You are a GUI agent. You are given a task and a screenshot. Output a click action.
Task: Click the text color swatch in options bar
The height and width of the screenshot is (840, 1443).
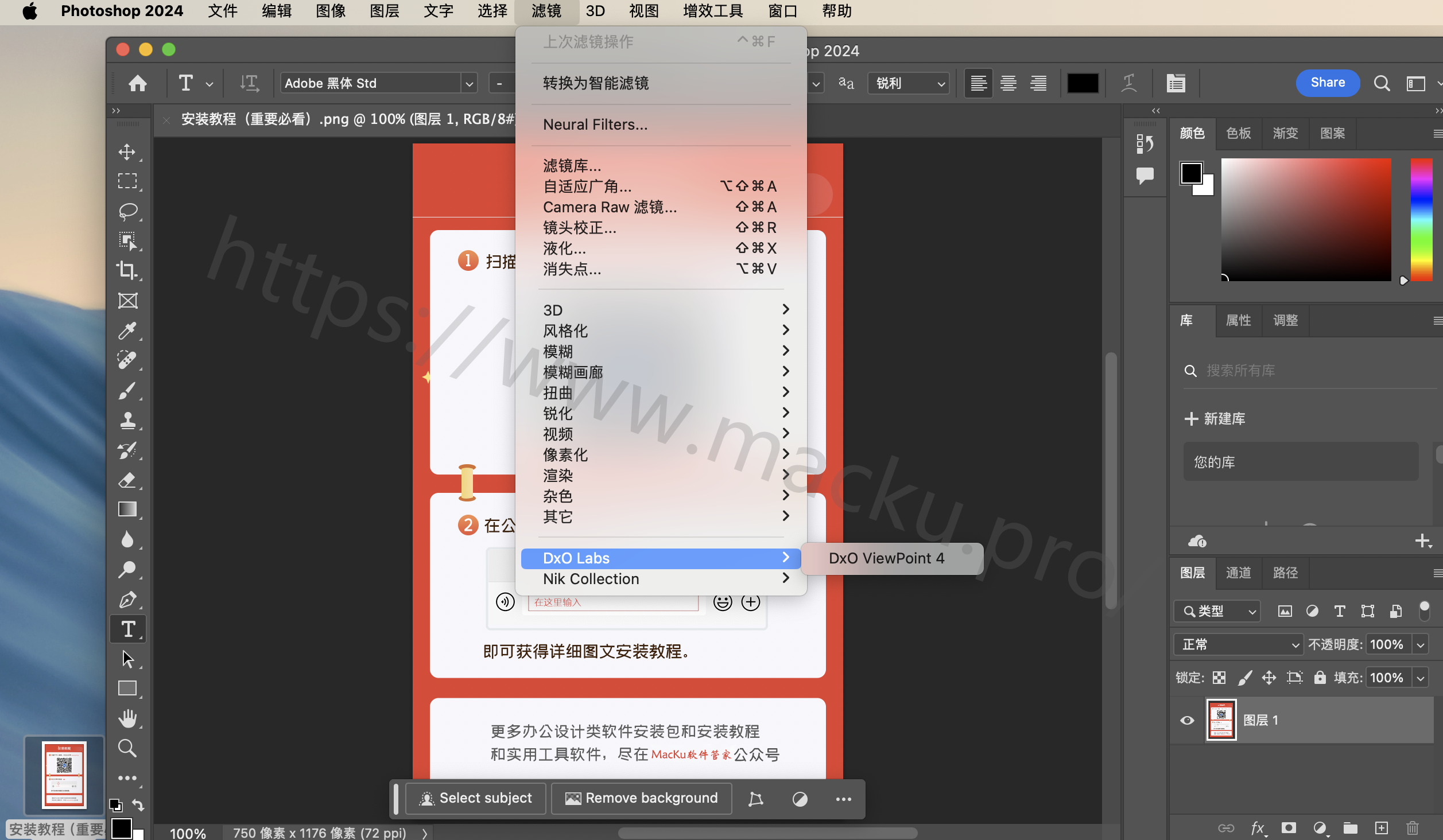pos(1083,83)
